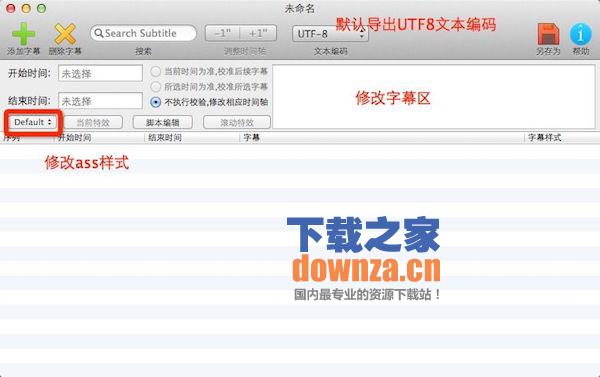Click the green plus Add Subtitle icon
This screenshot has width=600, height=377.
click(x=23, y=34)
